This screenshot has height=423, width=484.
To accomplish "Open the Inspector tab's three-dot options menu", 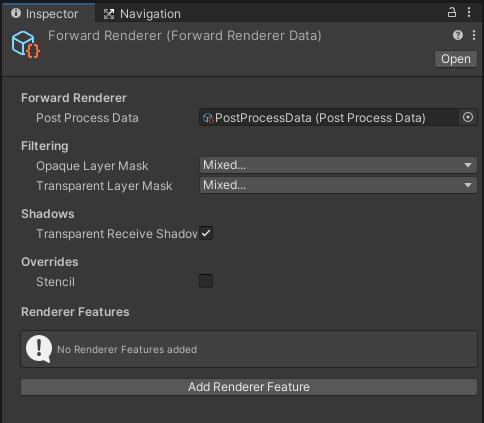I will click(469, 13).
